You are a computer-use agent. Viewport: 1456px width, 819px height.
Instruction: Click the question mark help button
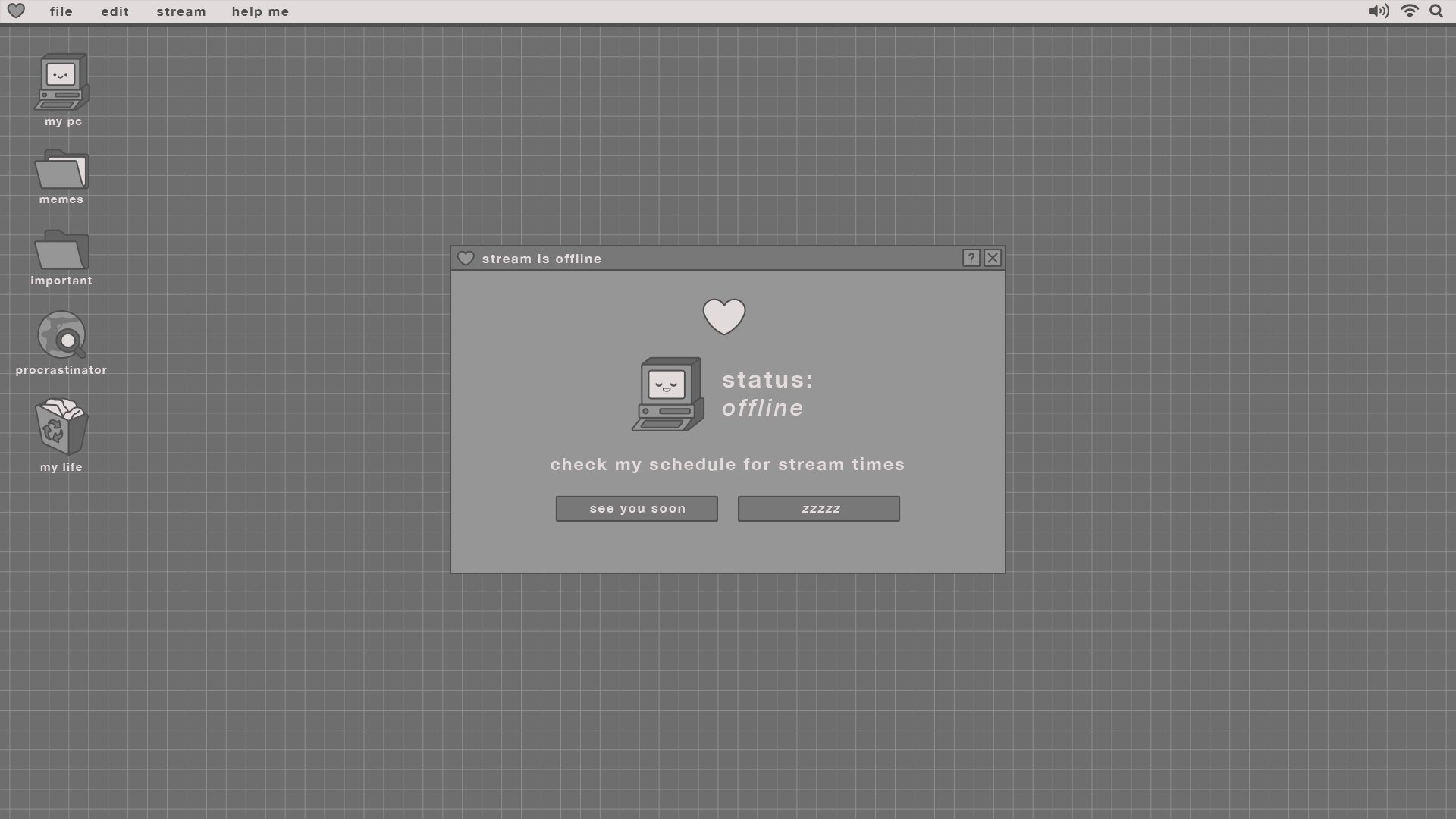tap(971, 258)
